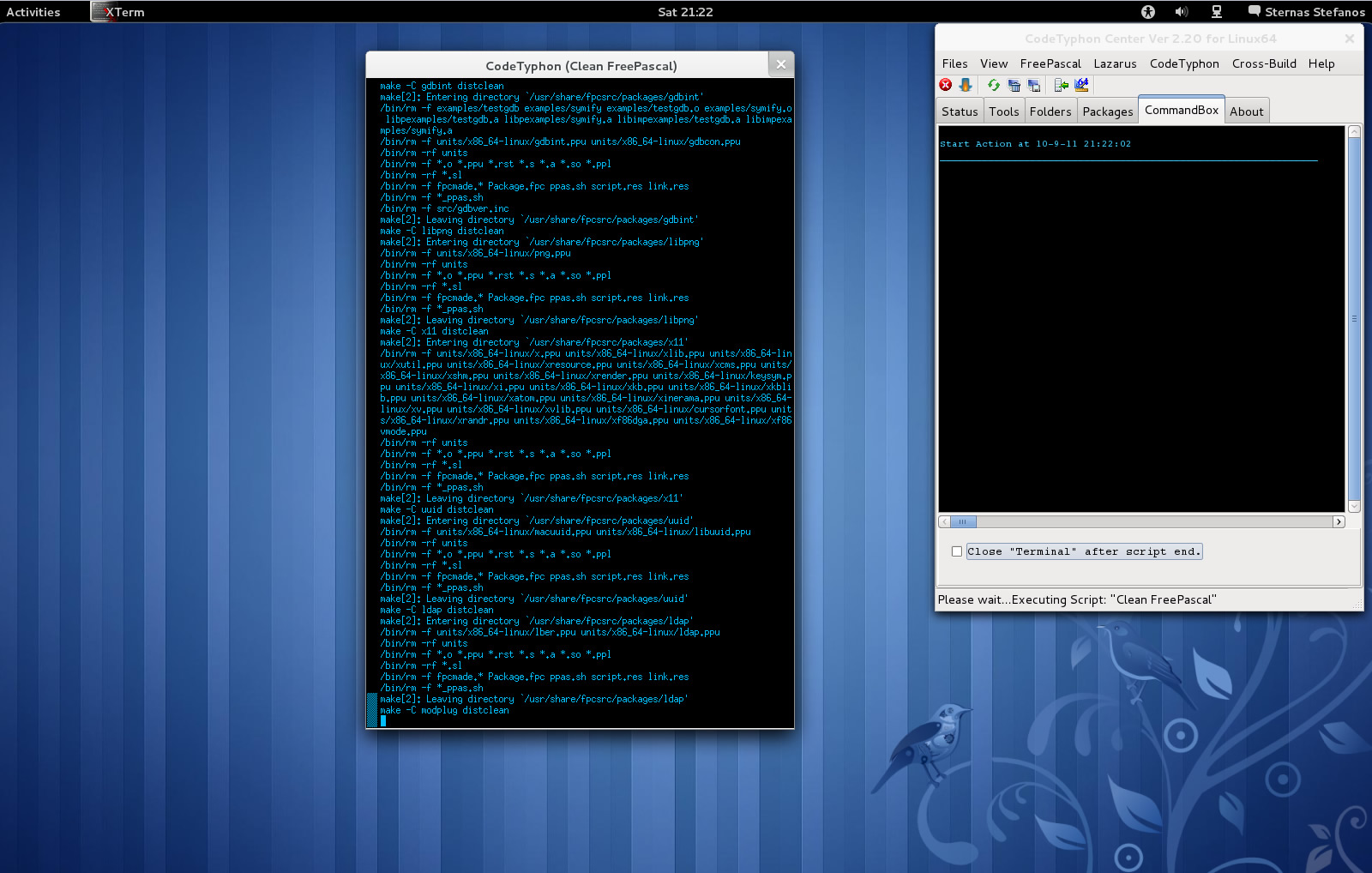Click the monitor with floppy disk icon
The height and width of the screenshot is (873, 1372).
1034,85
